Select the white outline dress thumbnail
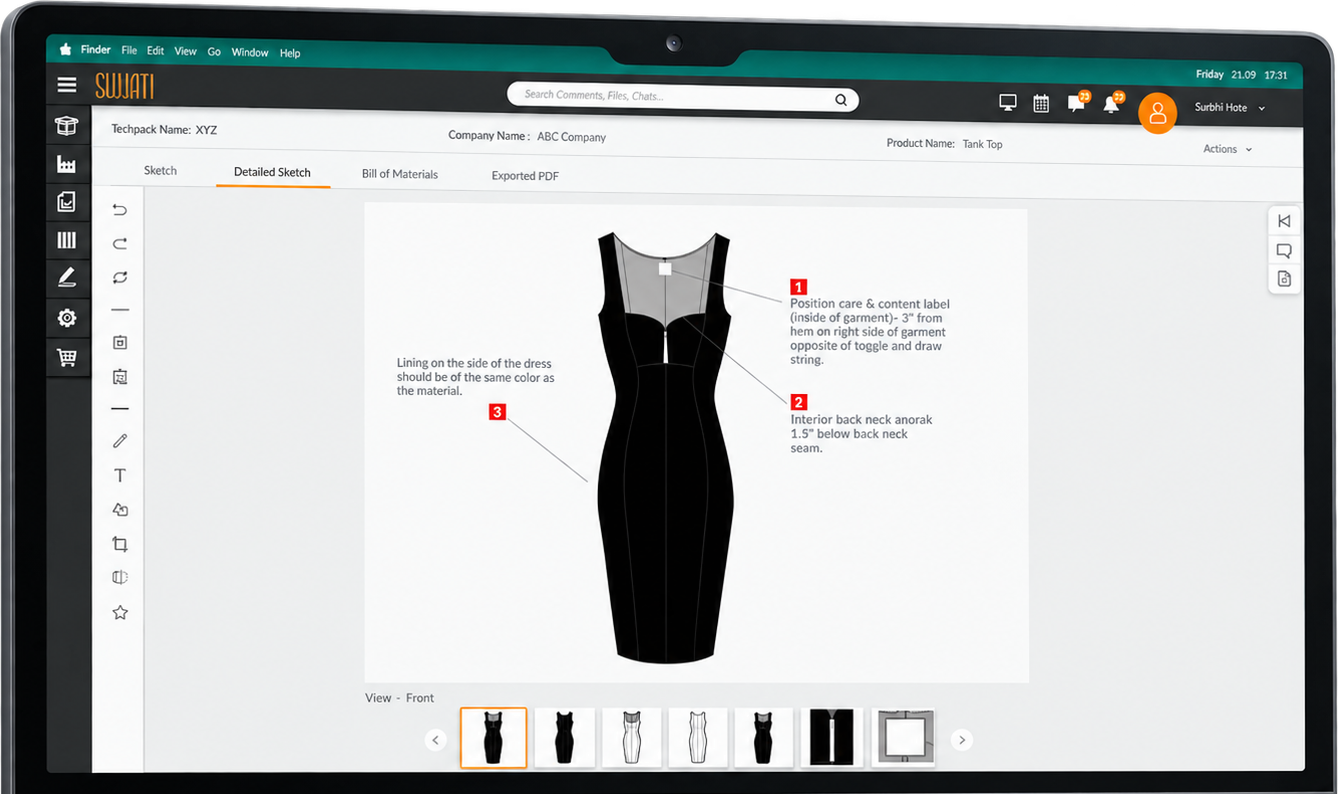1338x794 pixels. click(699, 738)
